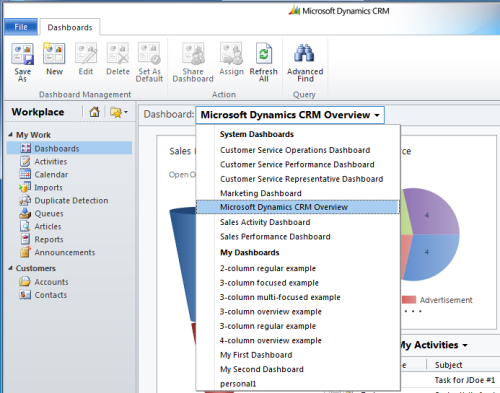This screenshot has height=393, width=500.
Task: Select 3-column focused example dashboard
Action: [x=269, y=283]
